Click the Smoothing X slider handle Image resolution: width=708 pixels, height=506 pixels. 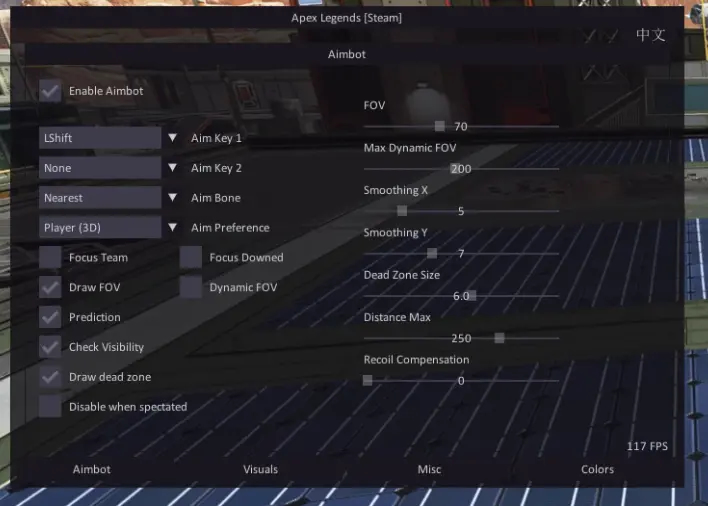tap(402, 211)
